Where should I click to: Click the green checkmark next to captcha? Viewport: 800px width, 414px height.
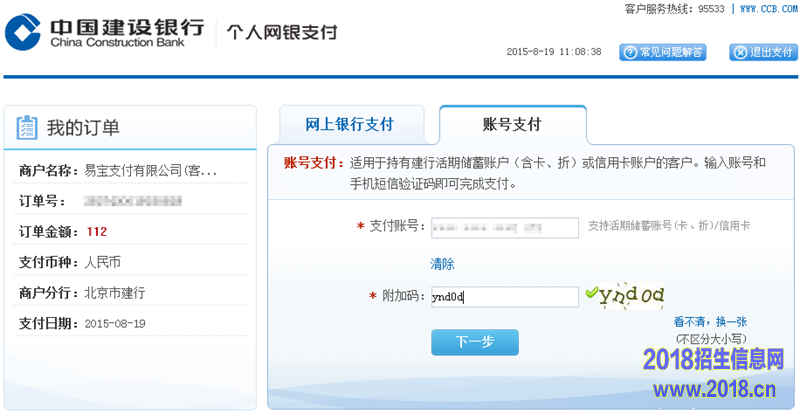(591, 293)
